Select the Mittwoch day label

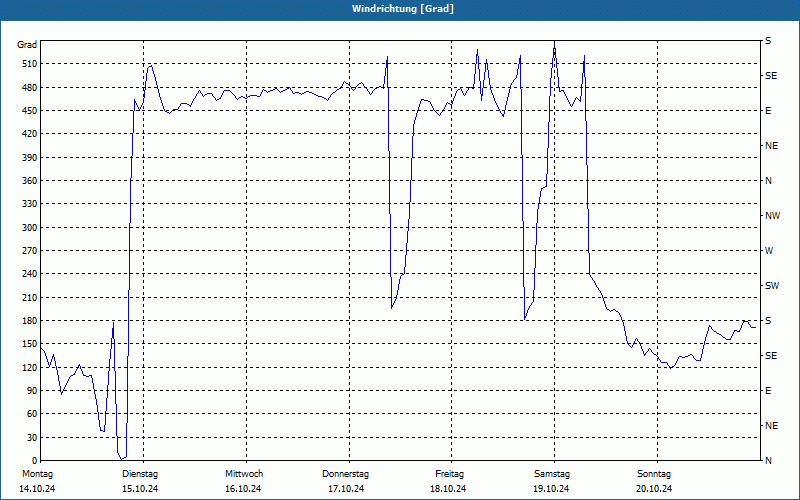[244, 474]
